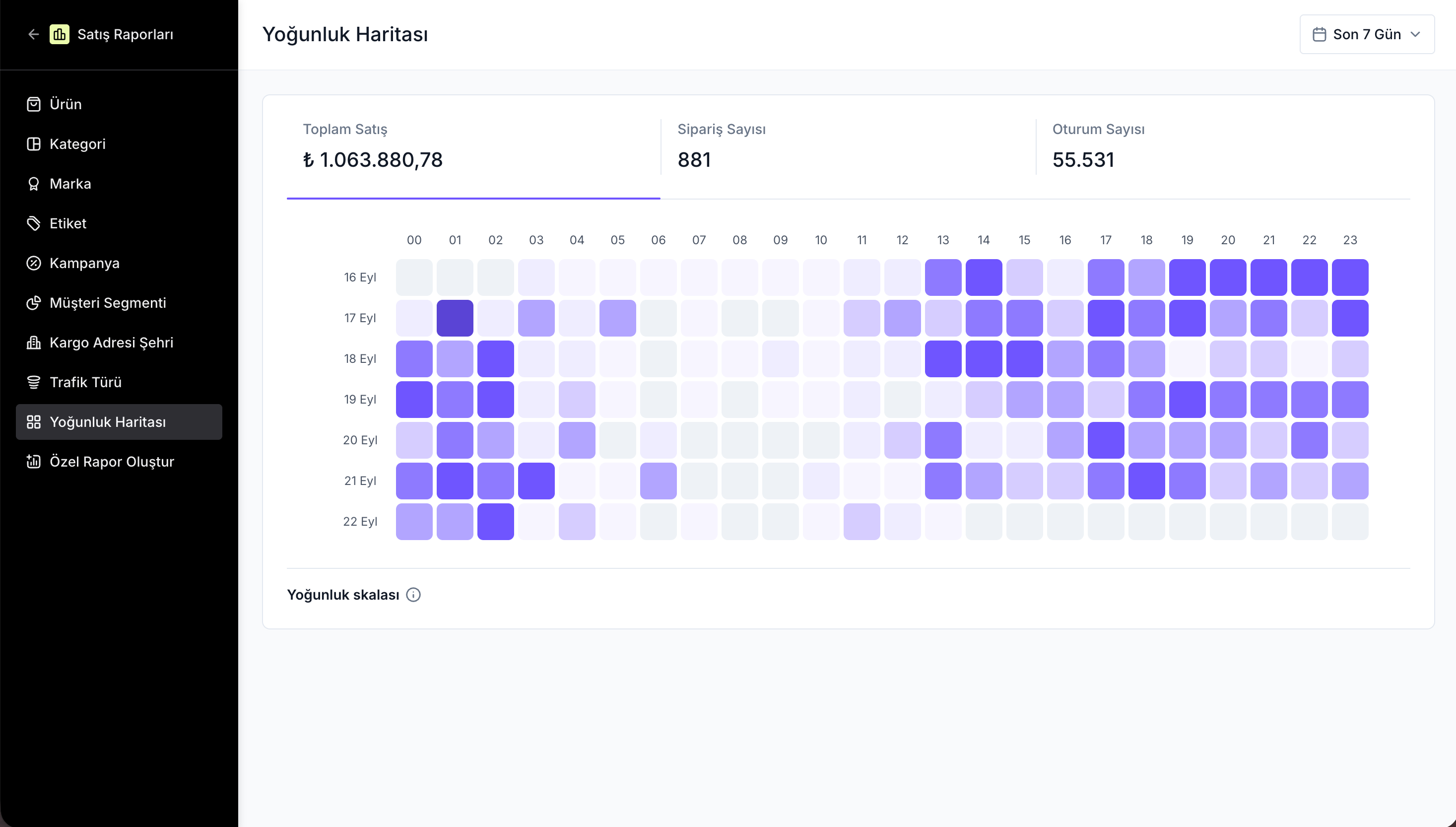
Task: Click the Trafik Türü sidebar entry
Action: 119,383
